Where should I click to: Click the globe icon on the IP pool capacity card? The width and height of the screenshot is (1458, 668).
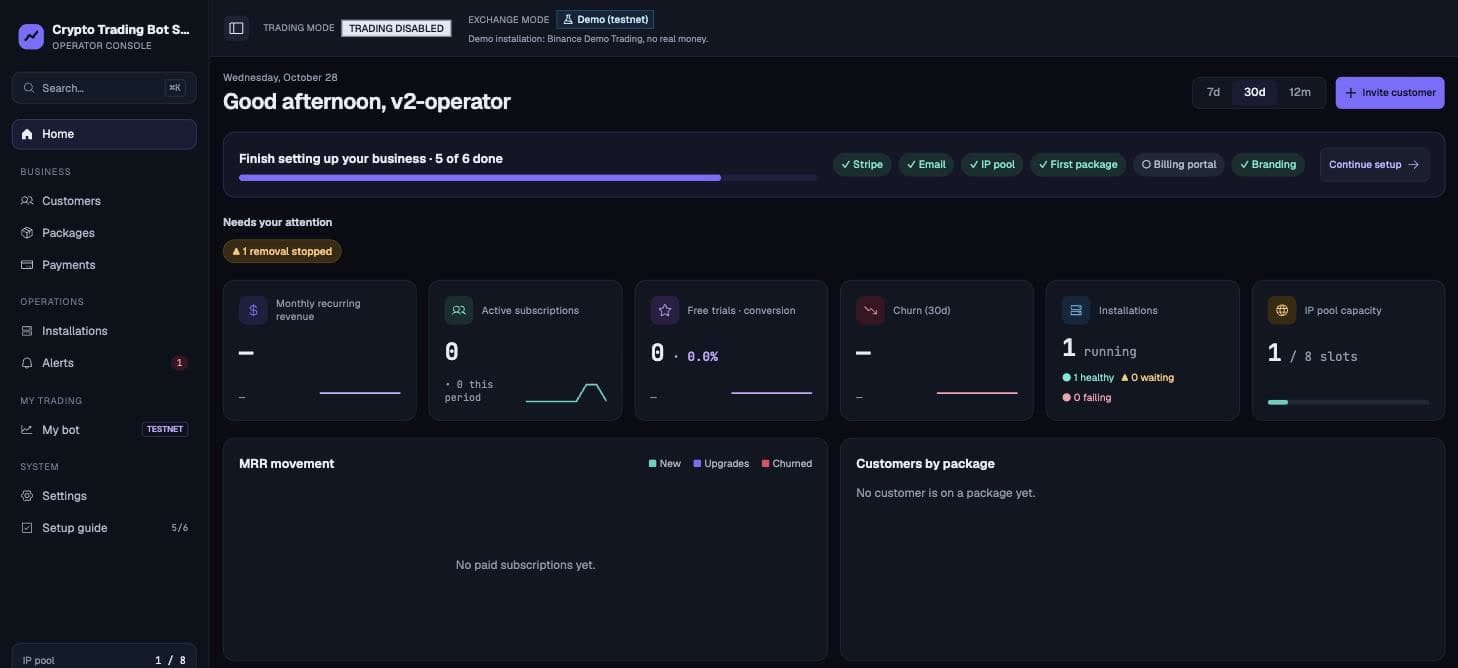(1282, 310)
